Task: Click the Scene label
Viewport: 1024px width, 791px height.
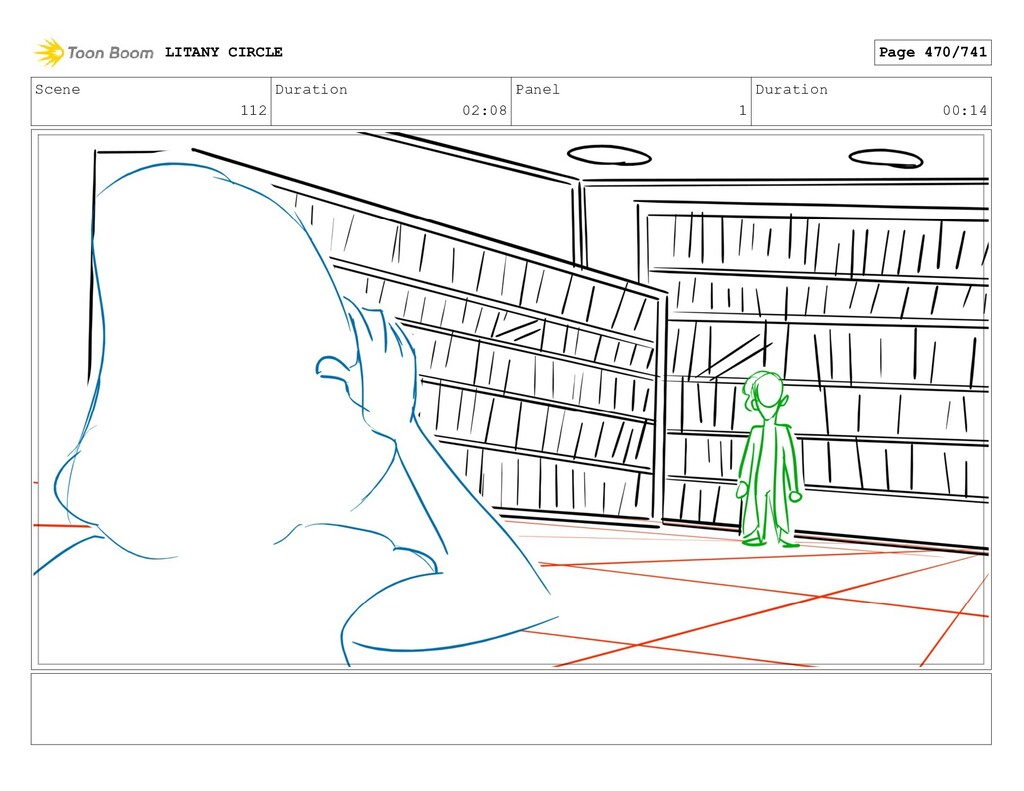Action: [57, 89]
